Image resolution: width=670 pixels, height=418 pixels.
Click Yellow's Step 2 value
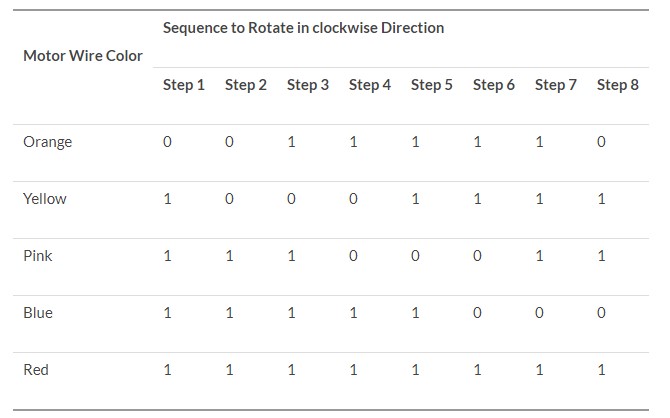[x=229, y=199]
